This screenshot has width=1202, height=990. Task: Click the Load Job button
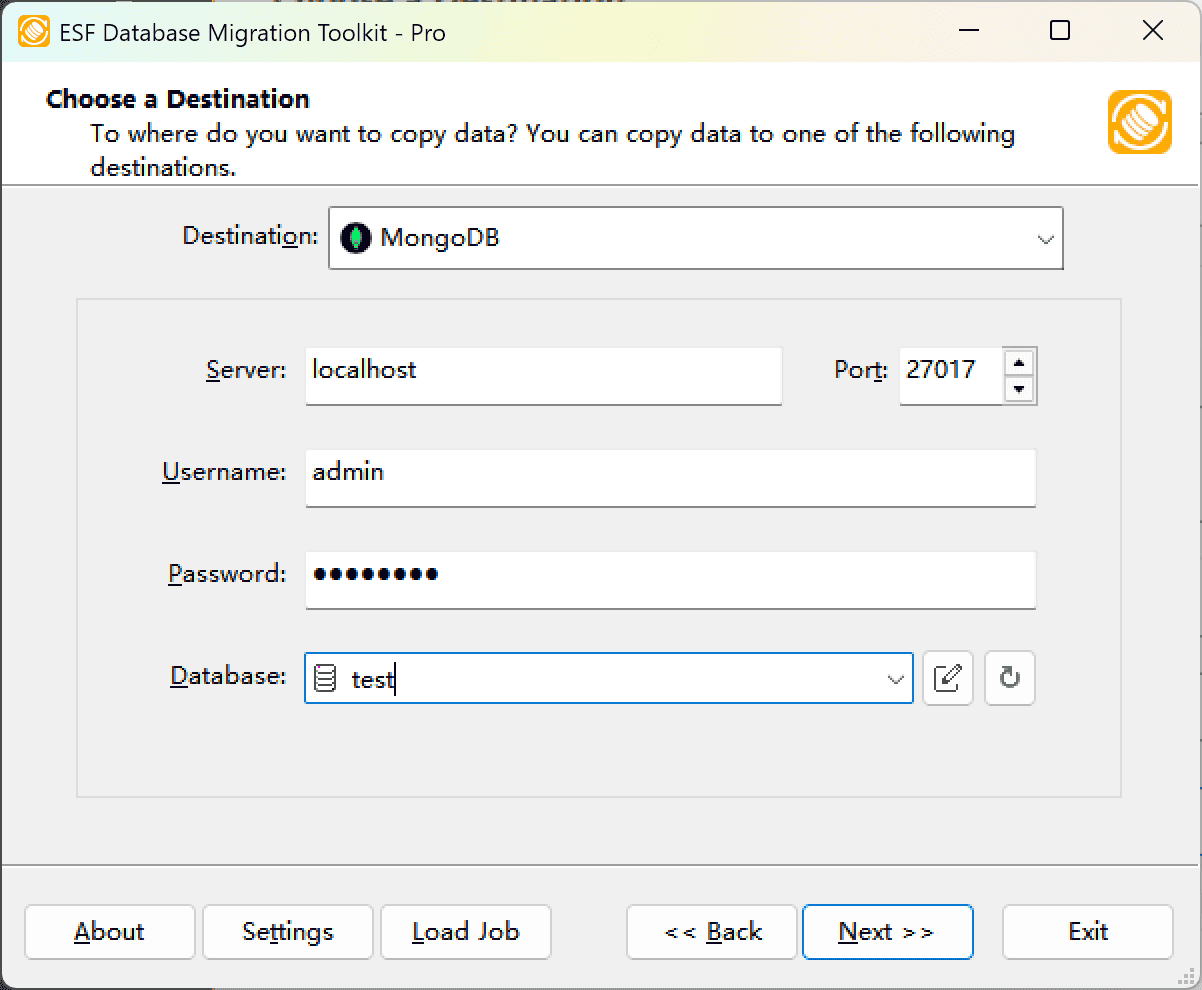(x=465, y=931)
